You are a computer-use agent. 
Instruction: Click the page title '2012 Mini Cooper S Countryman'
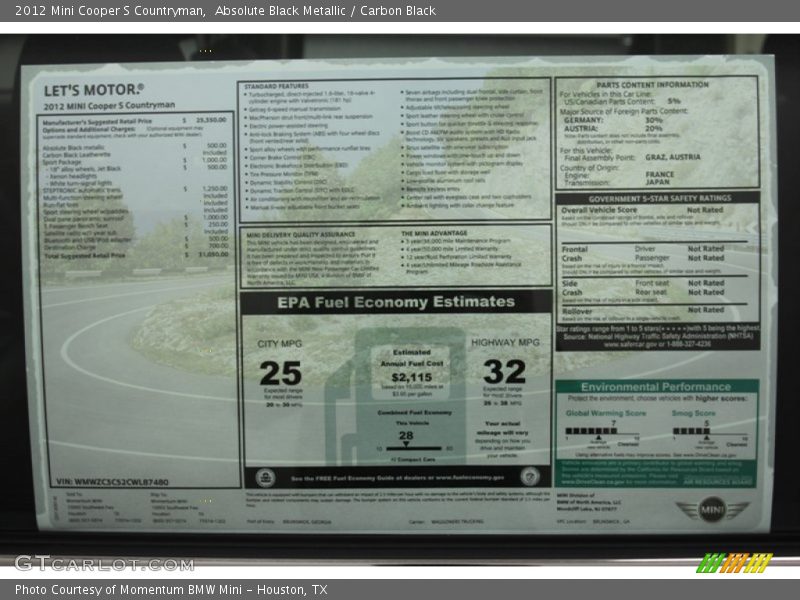(110, 11)
